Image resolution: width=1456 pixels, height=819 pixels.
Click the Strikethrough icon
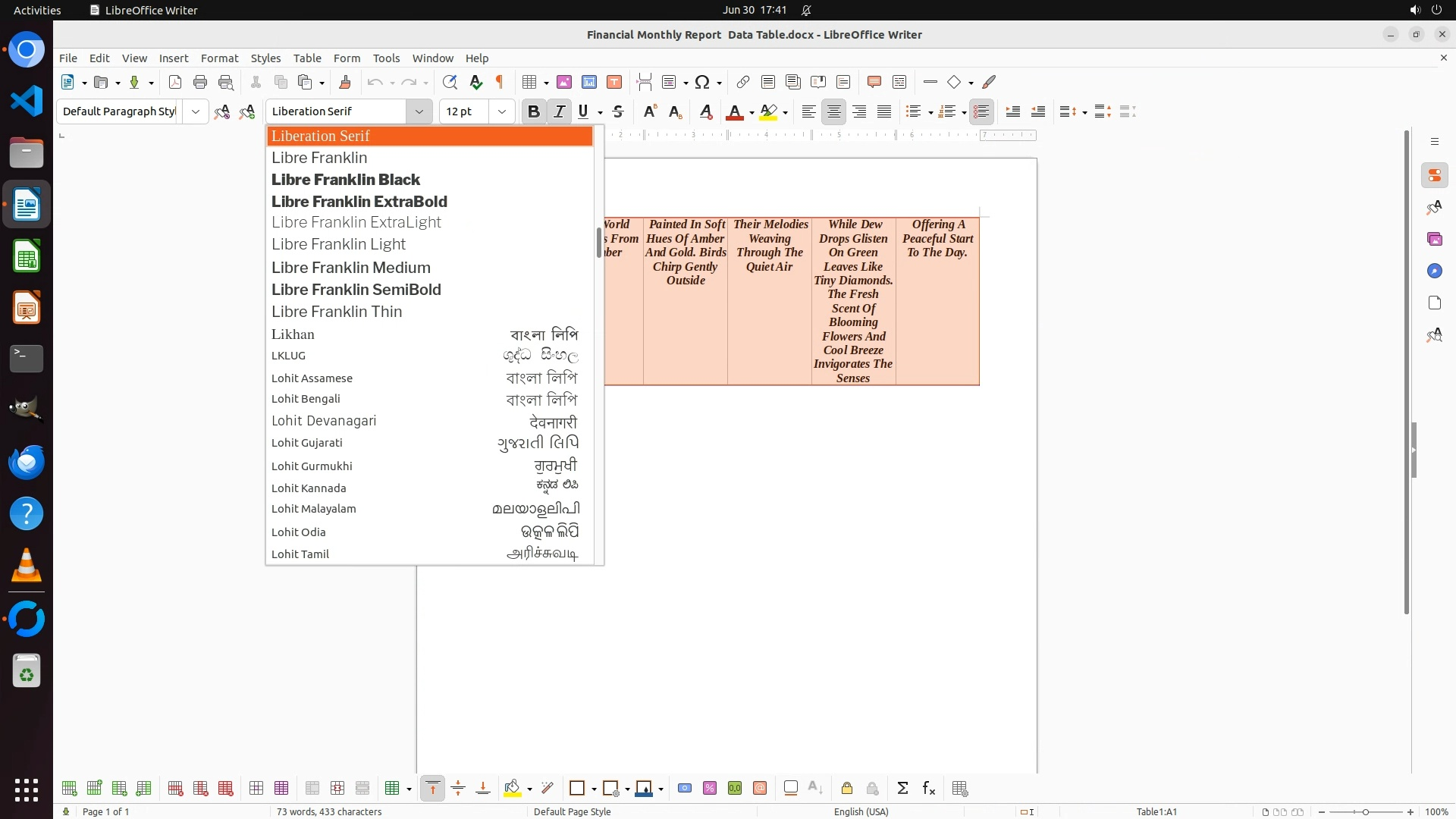[x=618, y=111]
